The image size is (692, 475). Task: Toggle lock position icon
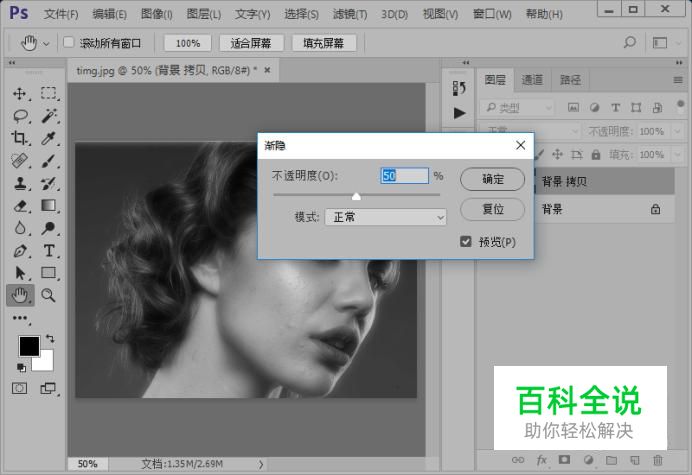(557, 155)
